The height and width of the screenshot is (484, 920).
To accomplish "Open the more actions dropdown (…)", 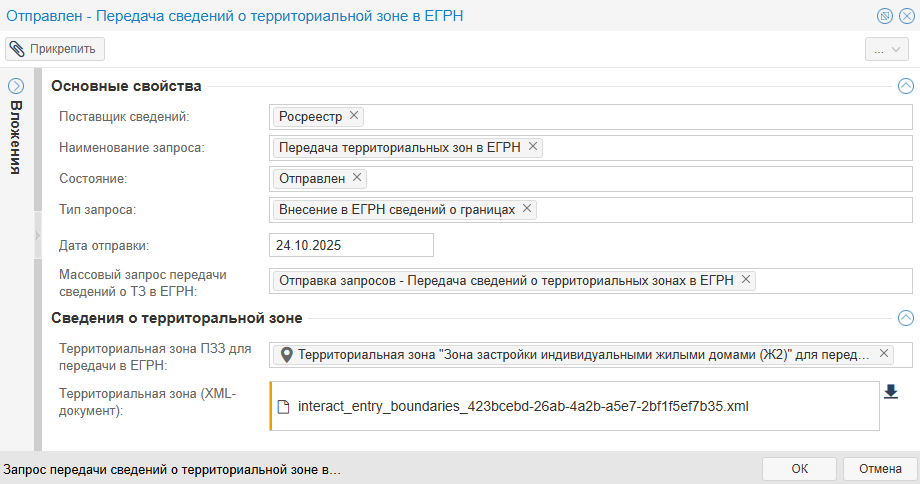I will pos(887,49).
